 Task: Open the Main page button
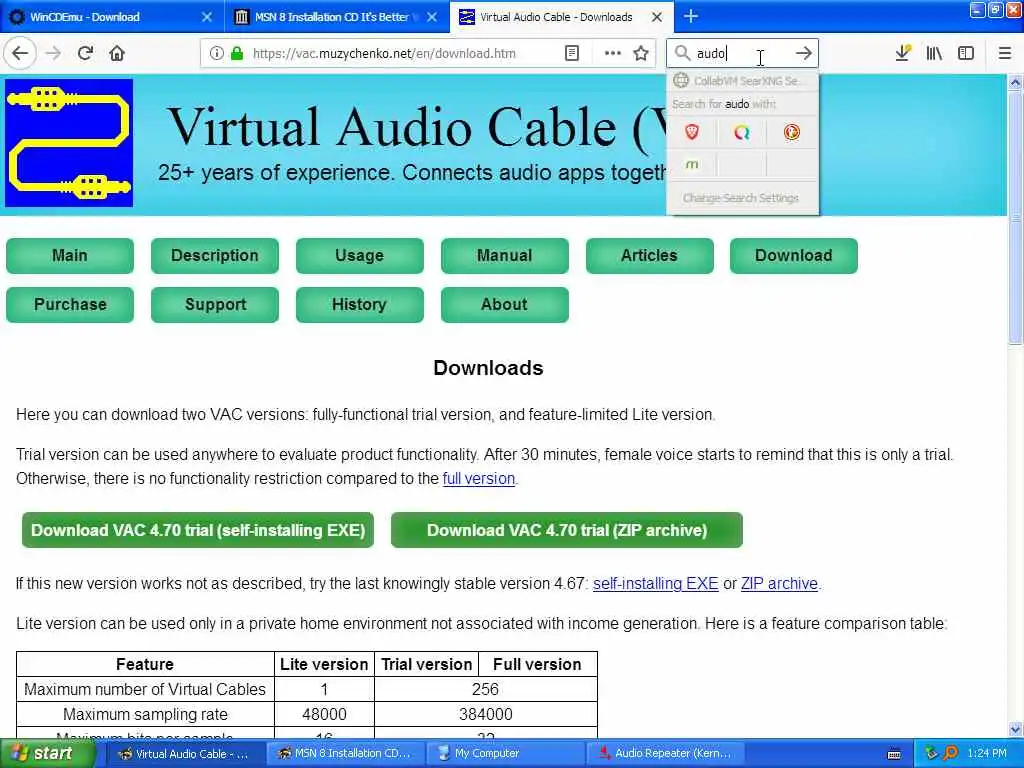click(70, 255)
